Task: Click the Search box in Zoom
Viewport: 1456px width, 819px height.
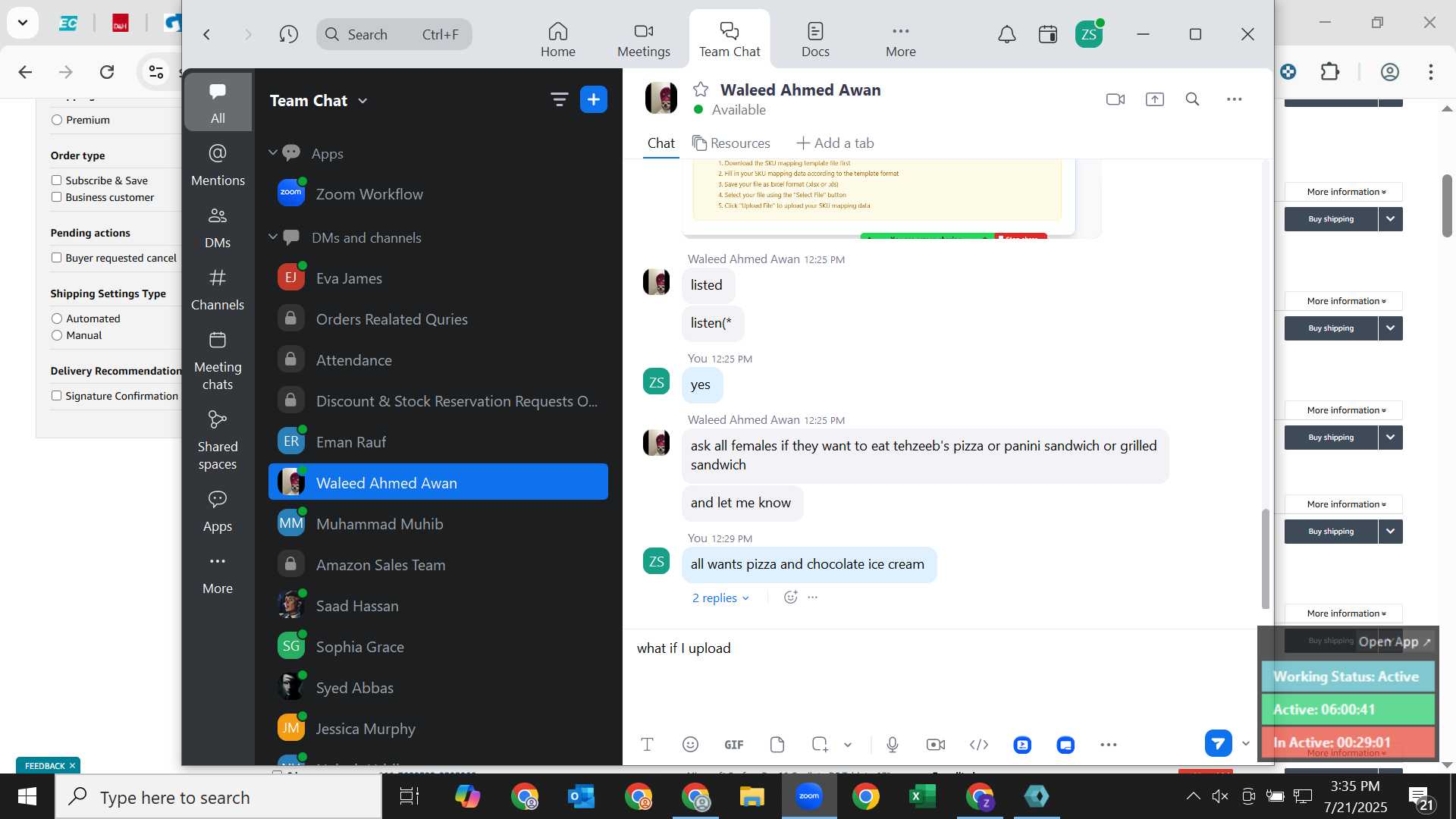Action: click(394, 34)
